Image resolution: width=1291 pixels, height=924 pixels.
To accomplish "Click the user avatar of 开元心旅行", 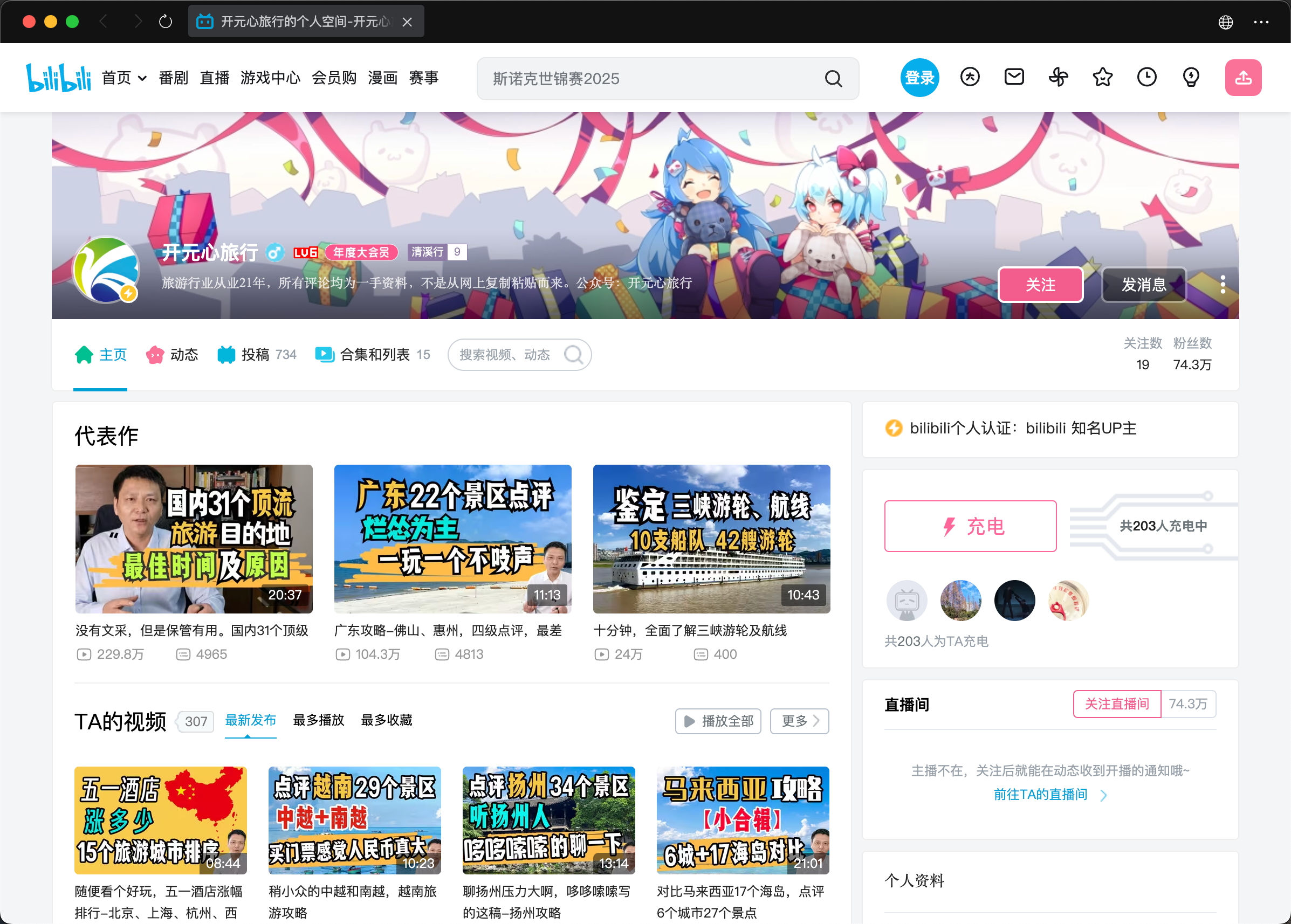I will (x=106, y=270).
